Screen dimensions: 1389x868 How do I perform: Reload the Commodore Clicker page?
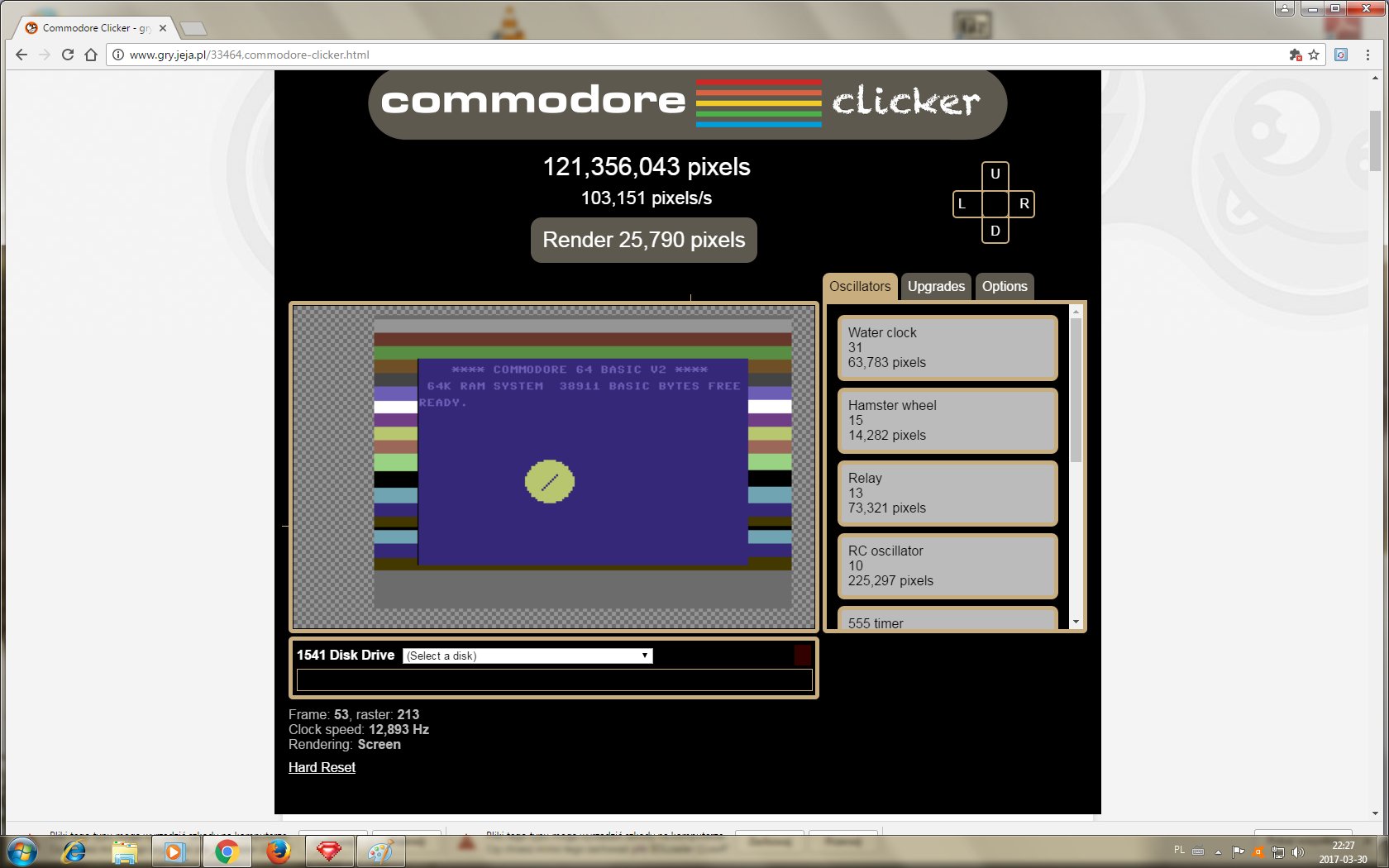tap(68, 55)
